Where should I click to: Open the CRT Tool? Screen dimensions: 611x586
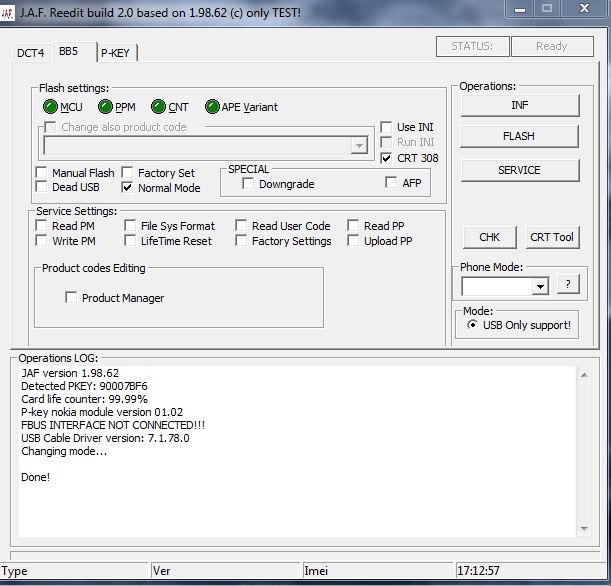pyautogui.click(x=552, y=237)
